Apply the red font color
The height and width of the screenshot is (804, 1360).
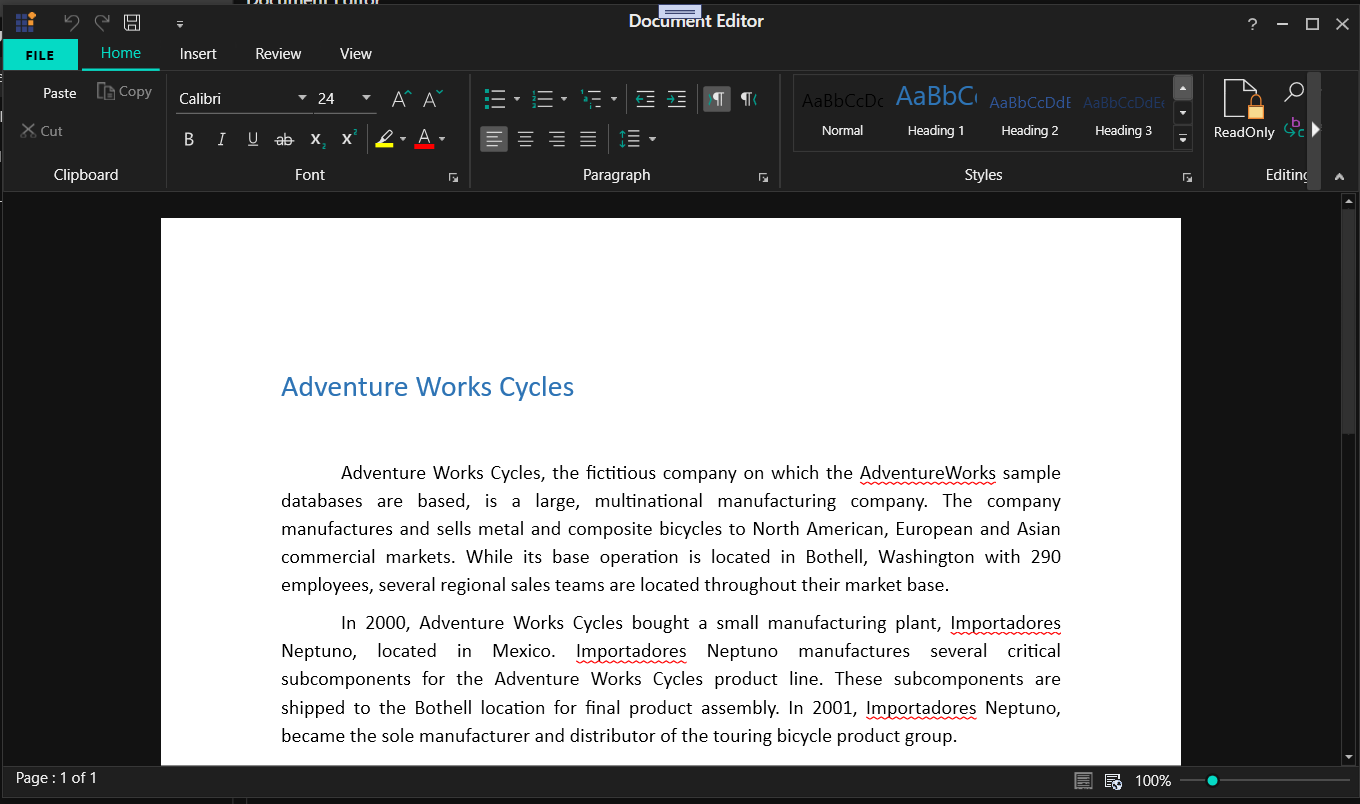point(424,139)
